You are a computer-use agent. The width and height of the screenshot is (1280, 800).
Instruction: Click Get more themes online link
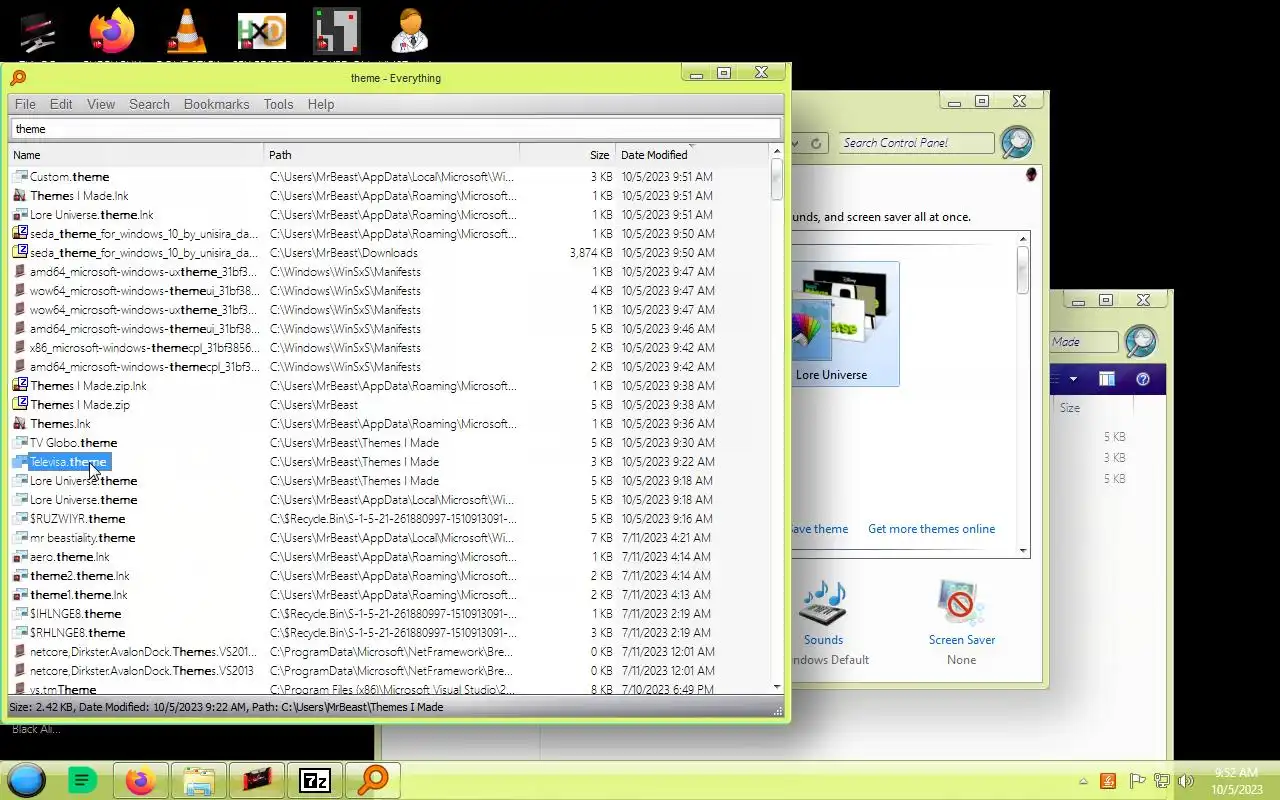point(931,529)
